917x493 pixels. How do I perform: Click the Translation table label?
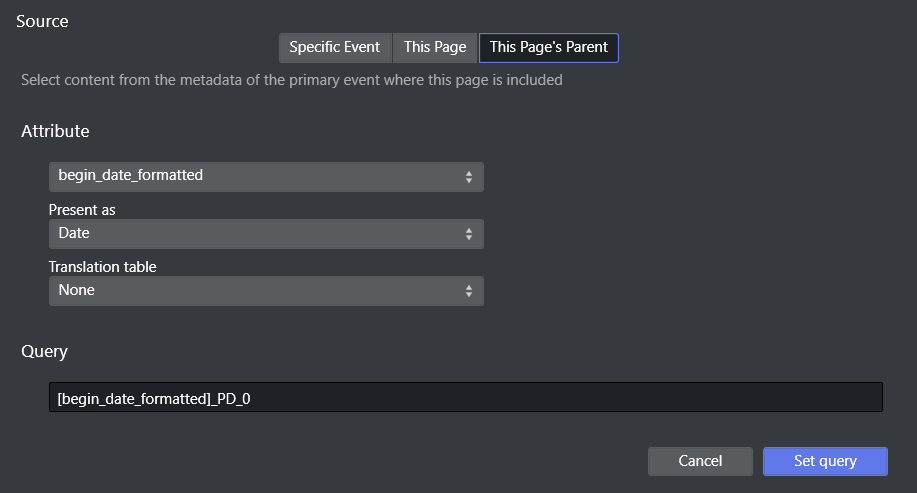click(102, 267)
